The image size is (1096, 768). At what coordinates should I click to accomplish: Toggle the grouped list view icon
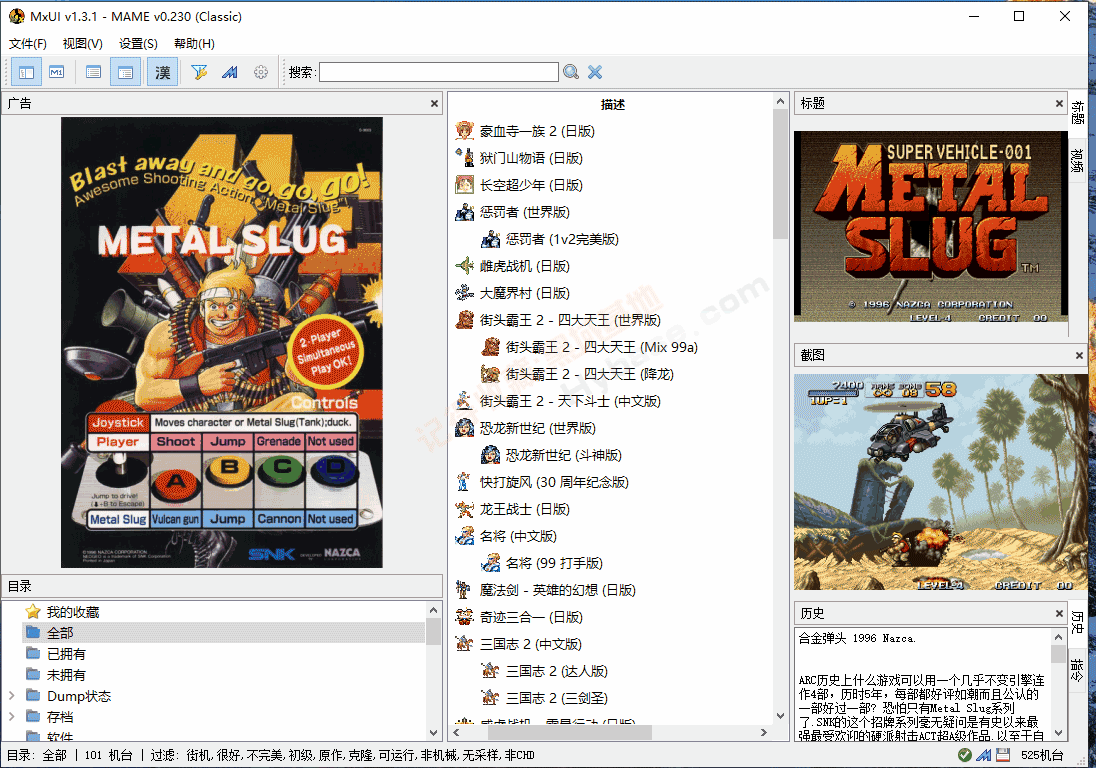point(126,72)
